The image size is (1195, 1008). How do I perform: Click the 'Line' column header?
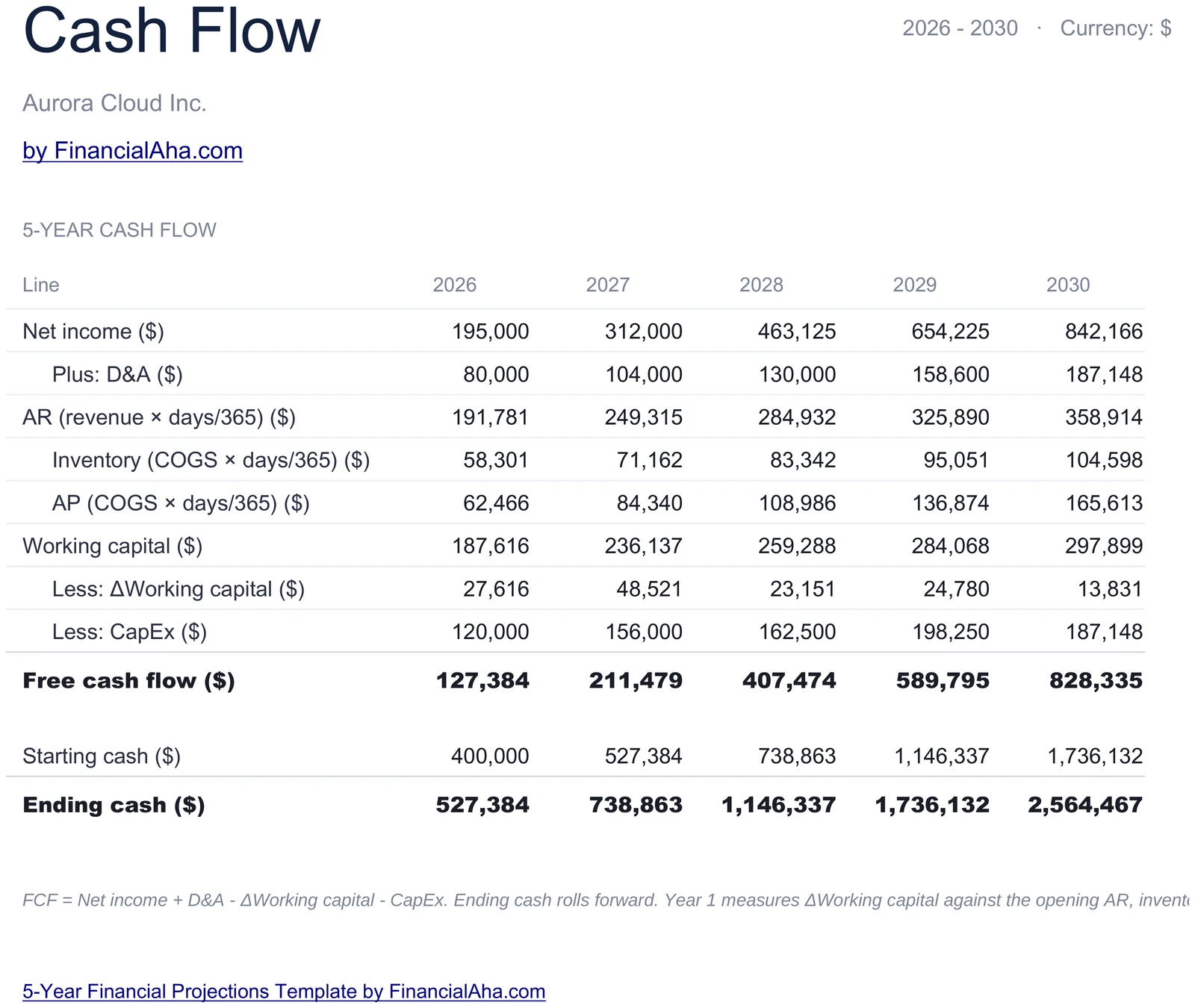[41, 284]
